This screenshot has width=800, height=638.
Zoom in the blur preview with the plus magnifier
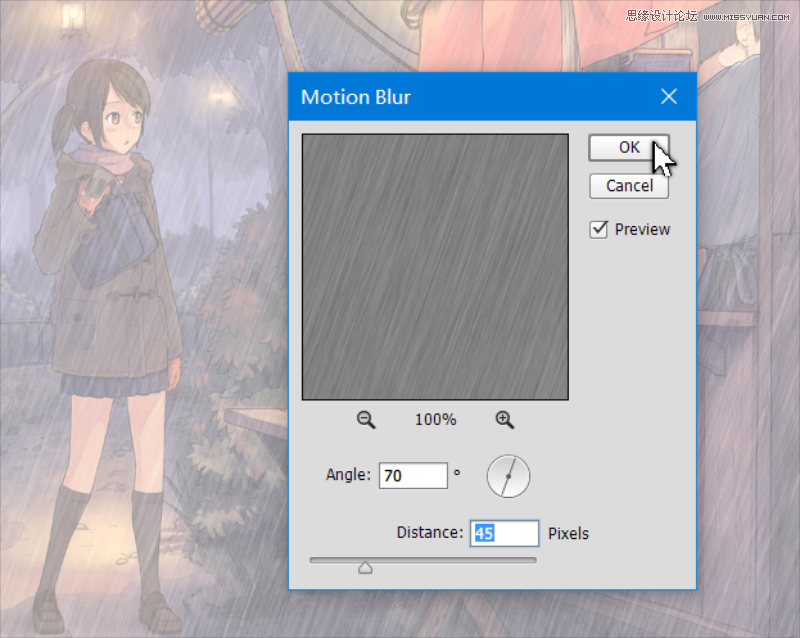(x=505, y=419)
